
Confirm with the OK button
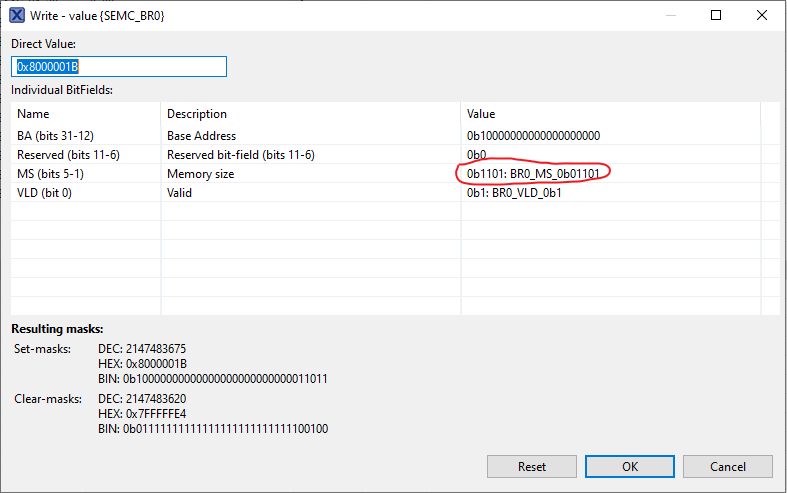(x=629, y=466)
